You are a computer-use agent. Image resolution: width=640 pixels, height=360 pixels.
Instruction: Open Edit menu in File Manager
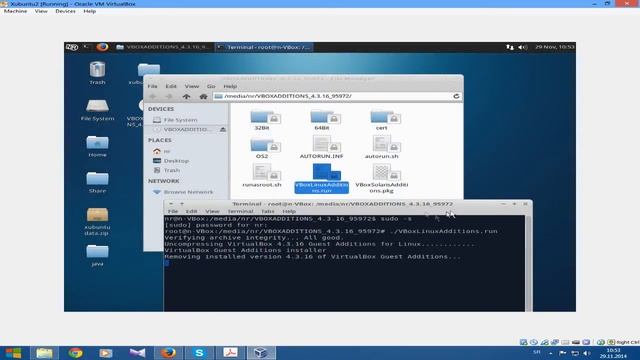171,86
